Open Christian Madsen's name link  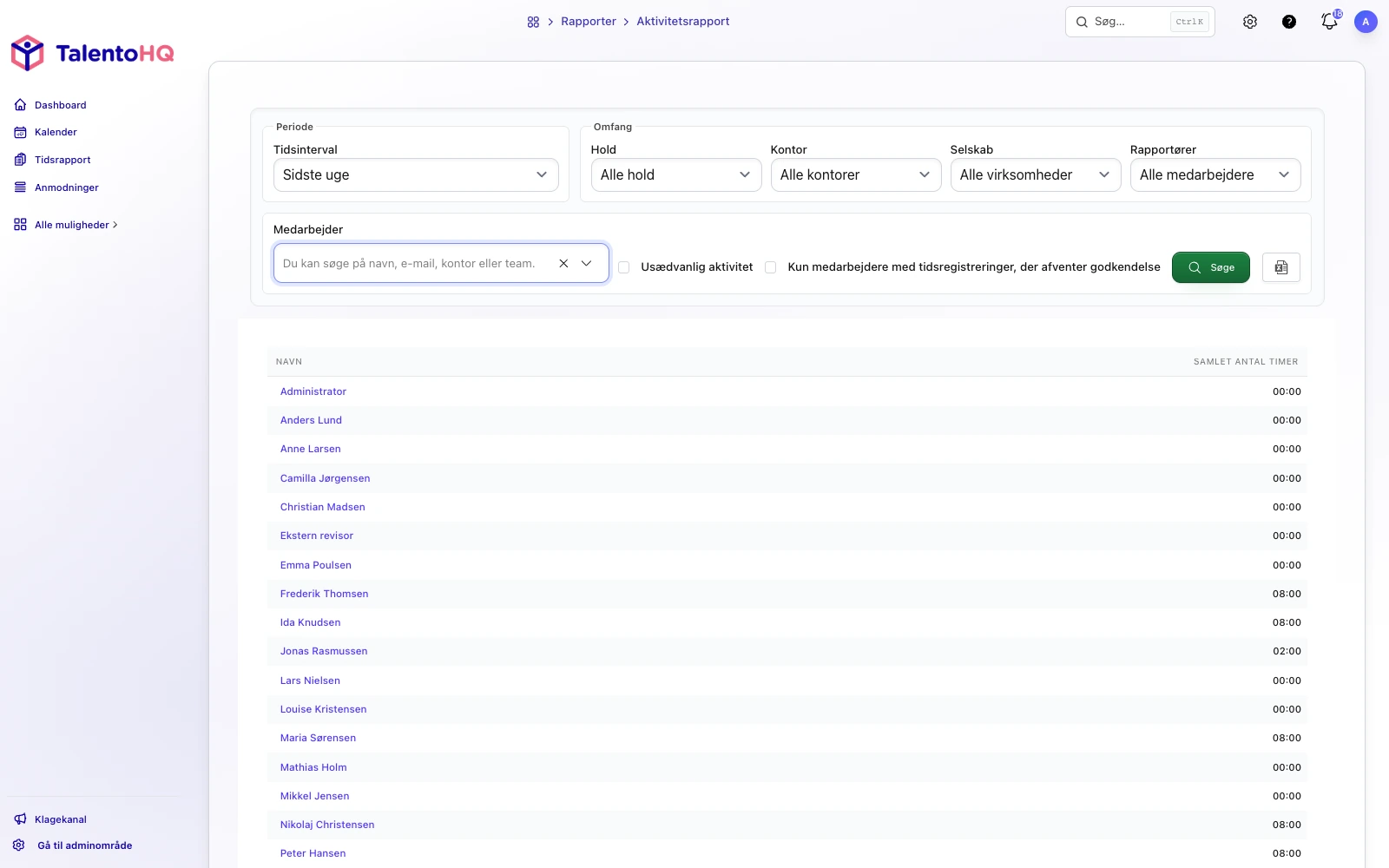pyautogui.click(x=323, y=507)
